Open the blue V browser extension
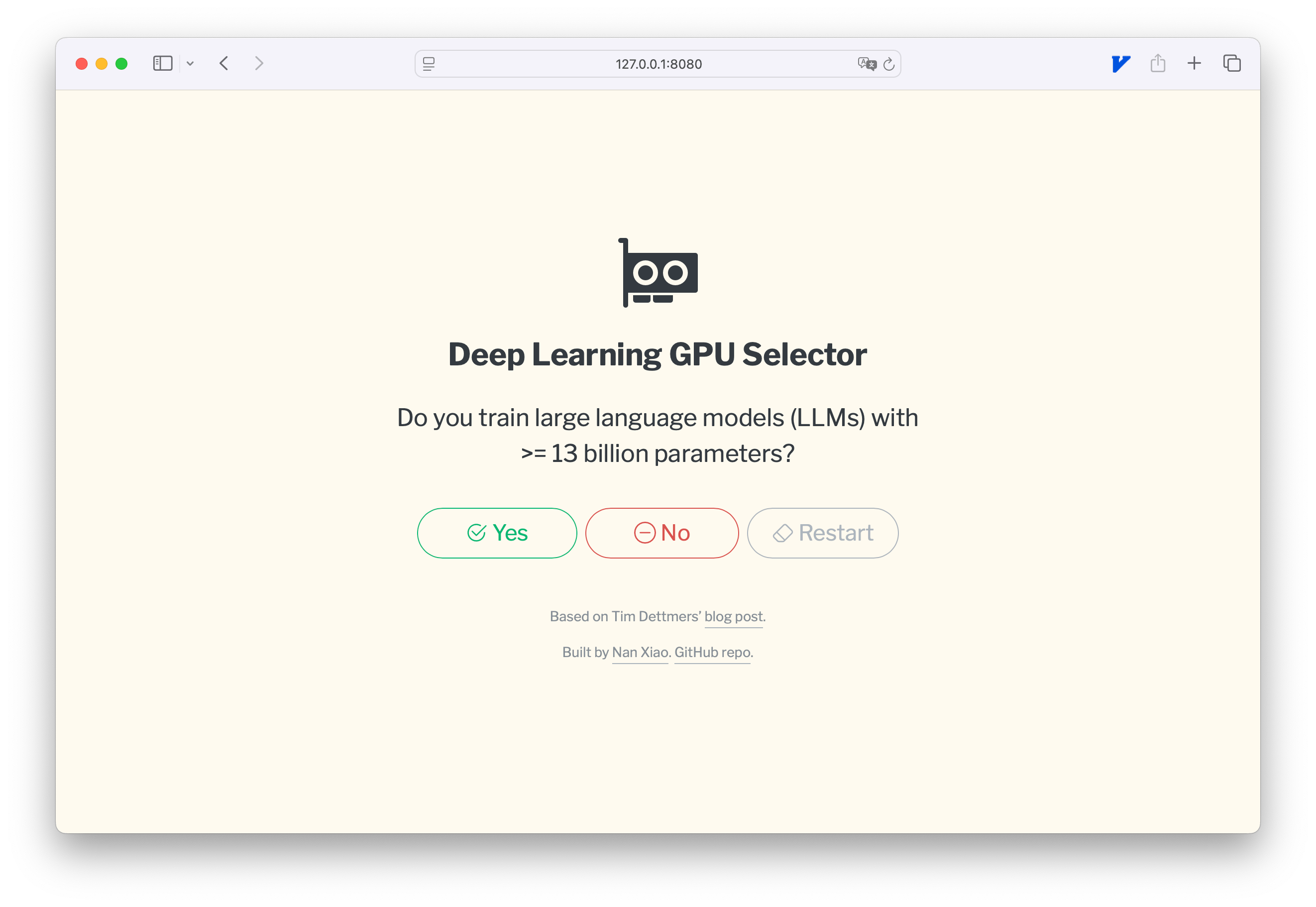The image size is (1316, 907). tap(1120, 64)
